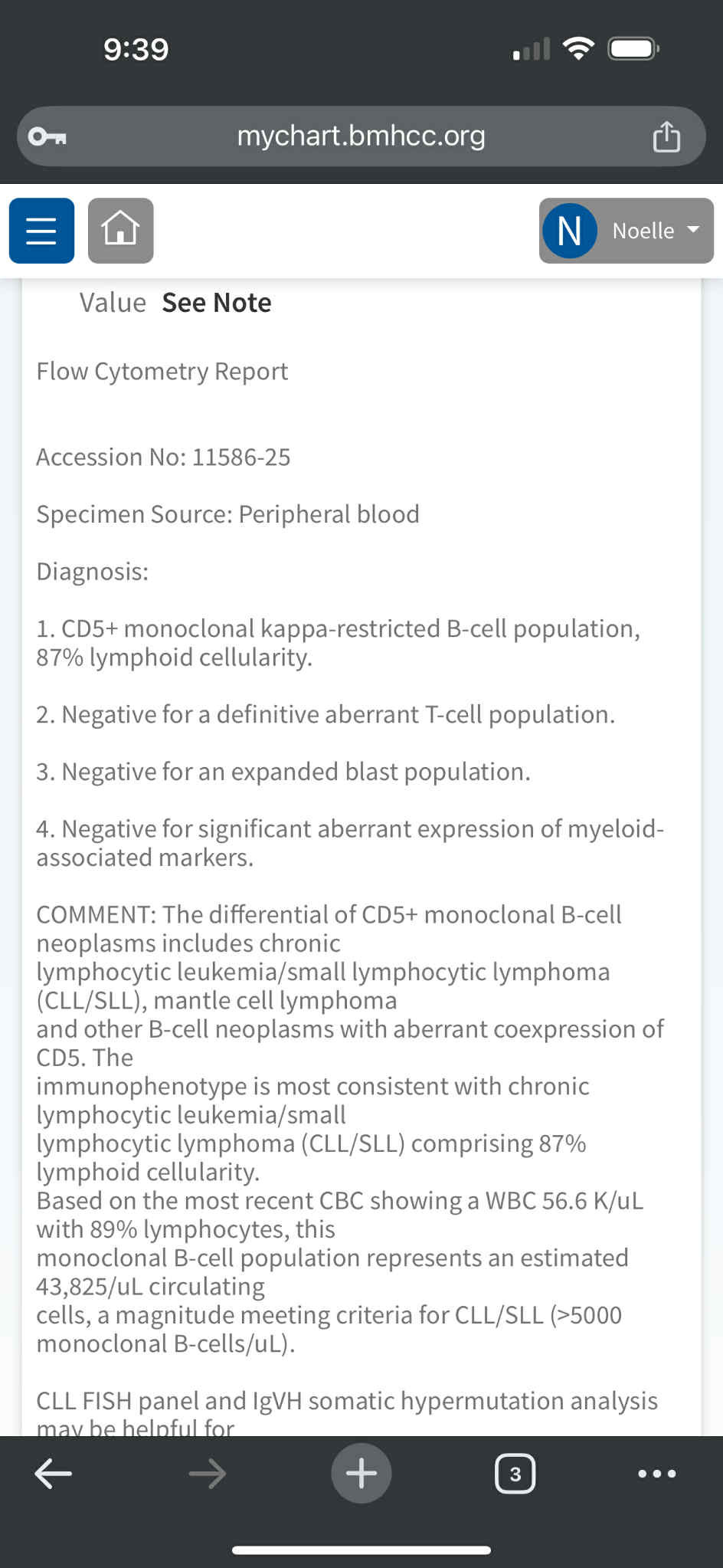The width and height of the screenshot is (723, 1568).
Task: Tap the key password icon in address bar
Action: 47,137
